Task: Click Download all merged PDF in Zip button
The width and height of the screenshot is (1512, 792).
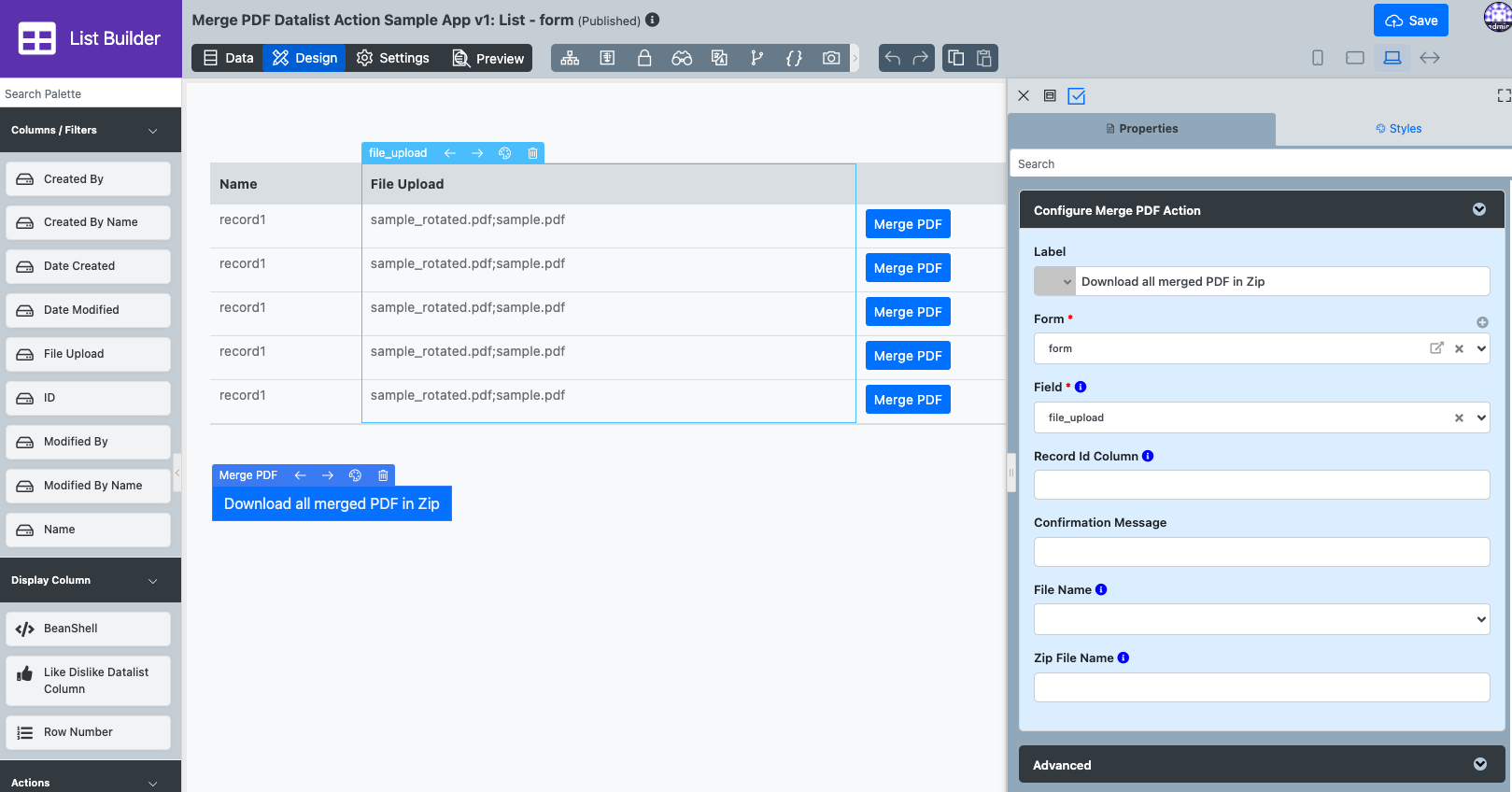Action: point(332,503)
